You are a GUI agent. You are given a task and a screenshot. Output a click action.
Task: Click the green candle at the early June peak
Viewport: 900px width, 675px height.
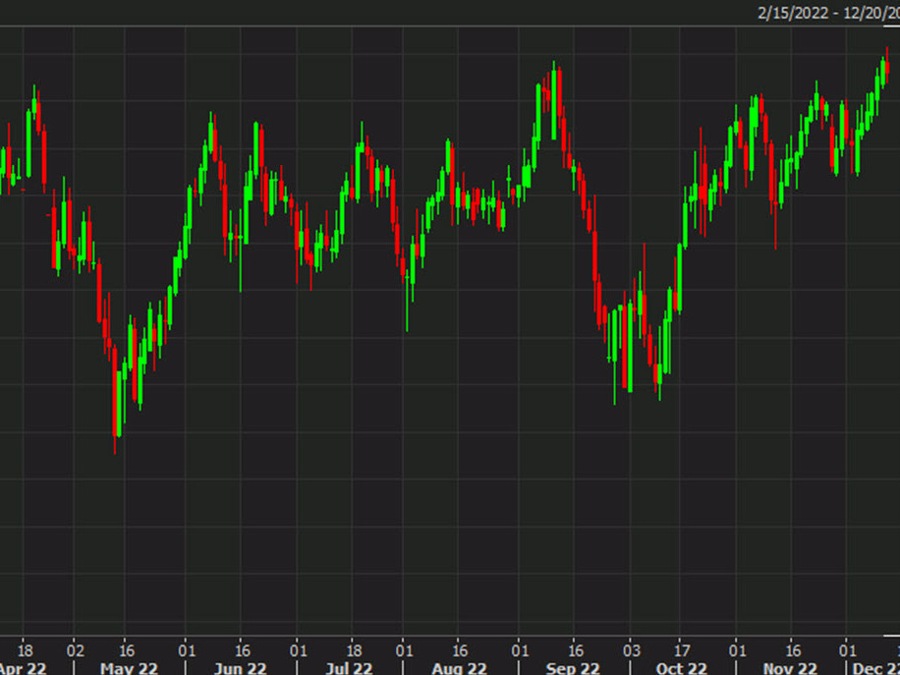pyautogui.click(x=211, y=135)
